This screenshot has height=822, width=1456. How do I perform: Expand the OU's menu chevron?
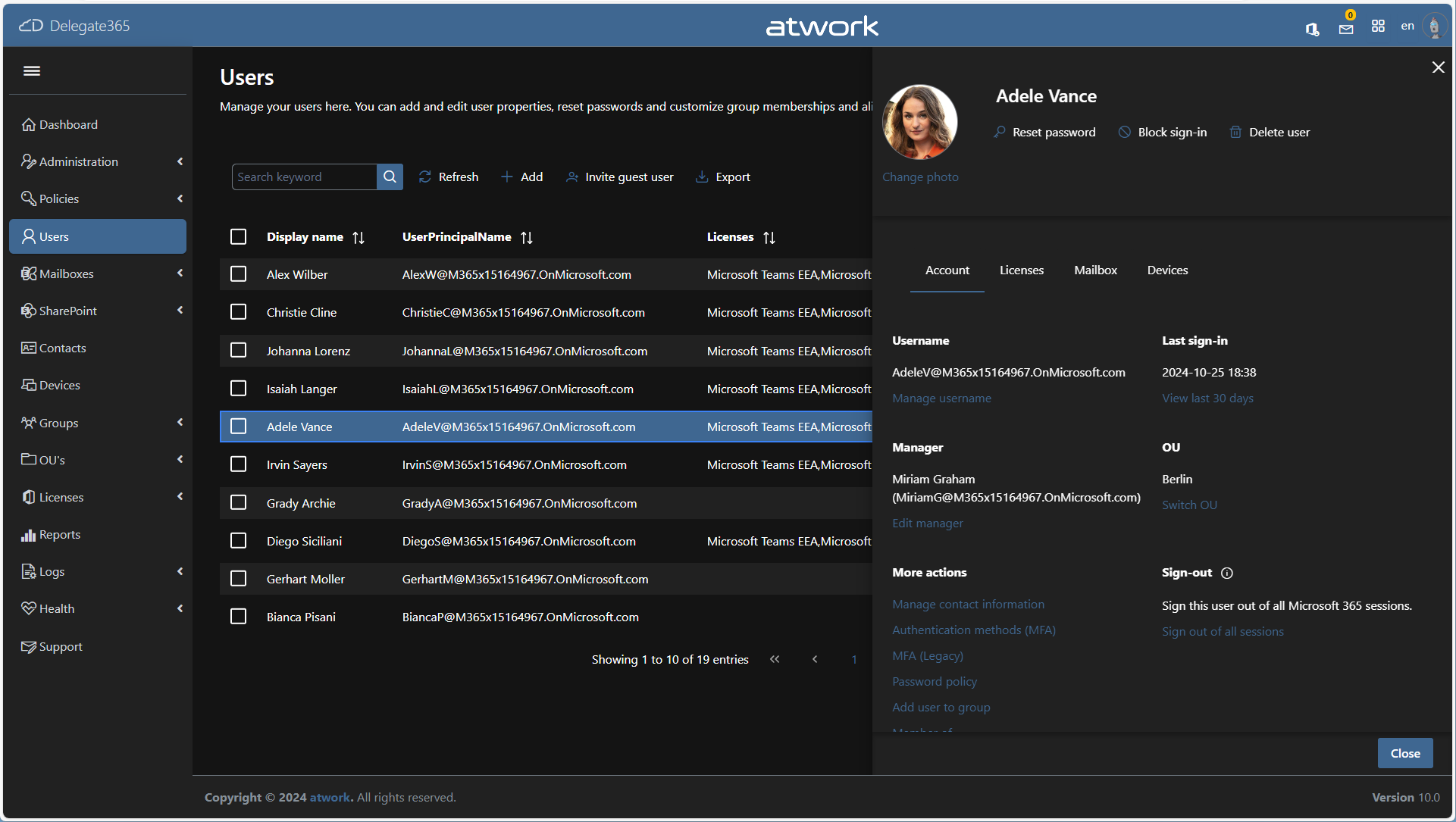click(x=180, y=459)
